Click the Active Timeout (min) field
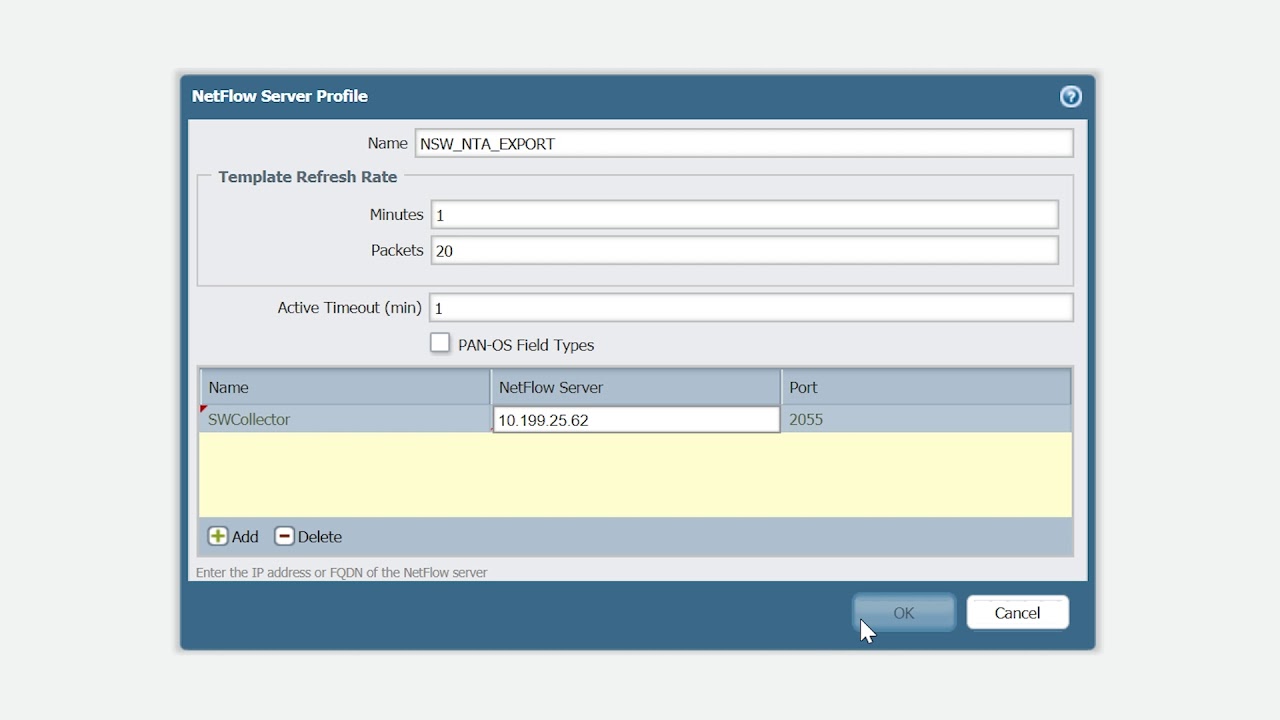 751,308
